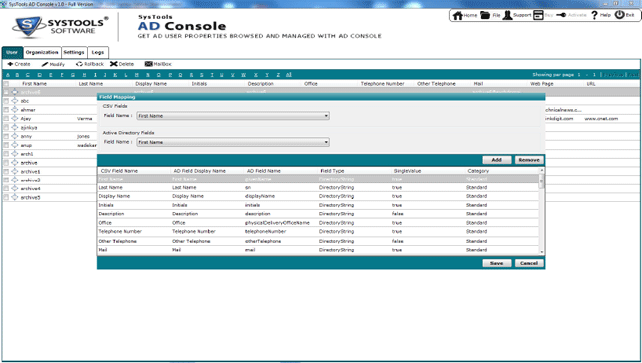Click user icon beside ajinkya row
The image size is (642, 363).
click(x=15, y=127)
